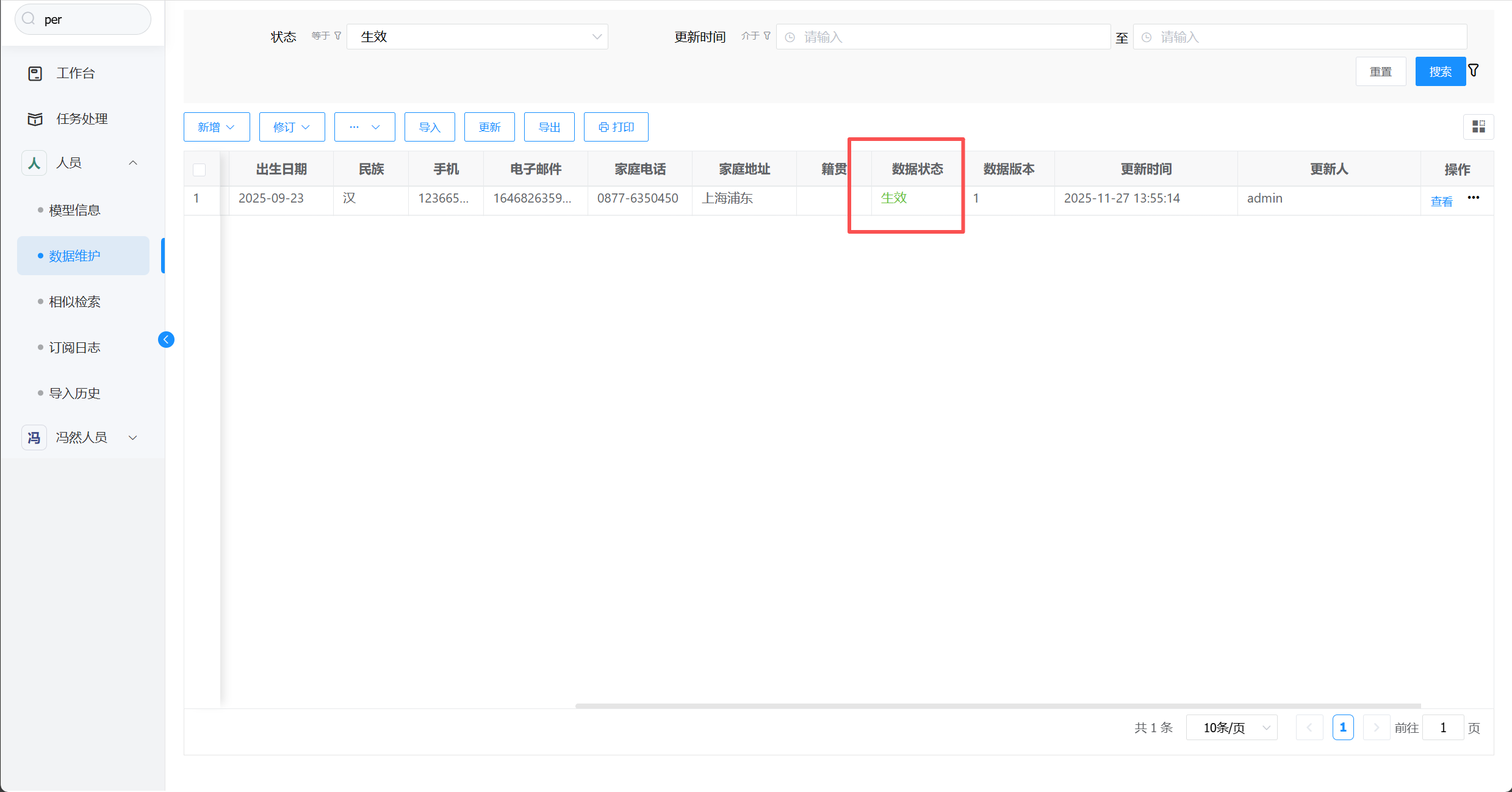Open the 状态 生效 dropdown

point(477,37)
